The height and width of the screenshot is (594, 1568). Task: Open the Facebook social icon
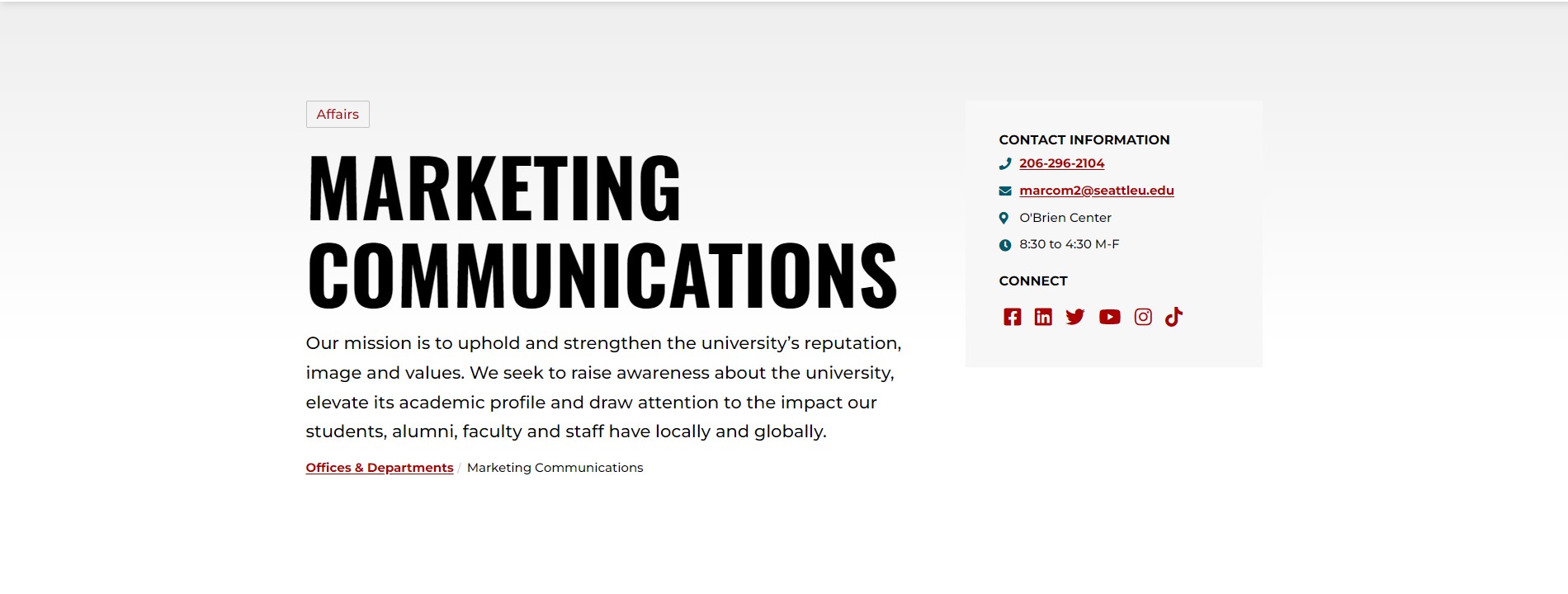[1013, 317]
